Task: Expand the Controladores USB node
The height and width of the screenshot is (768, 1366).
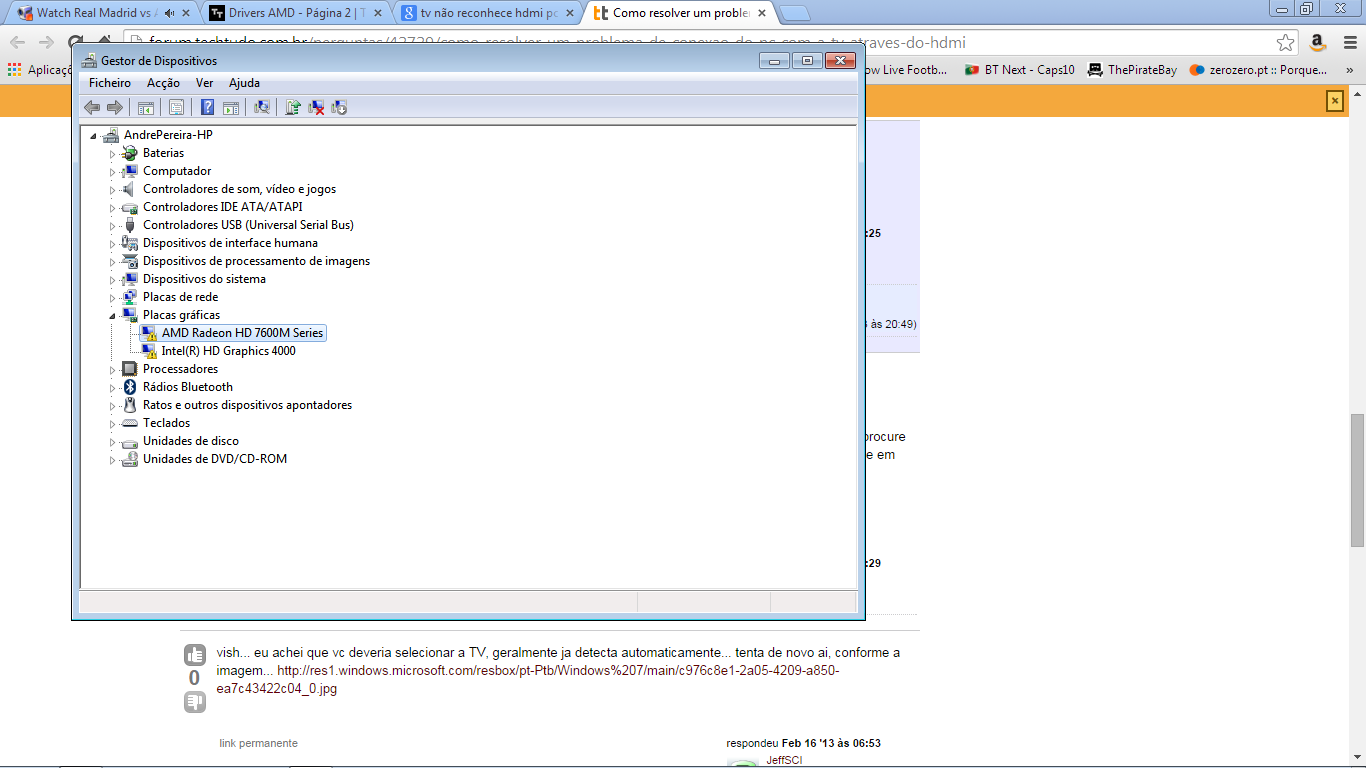Action: click(113, 226)
